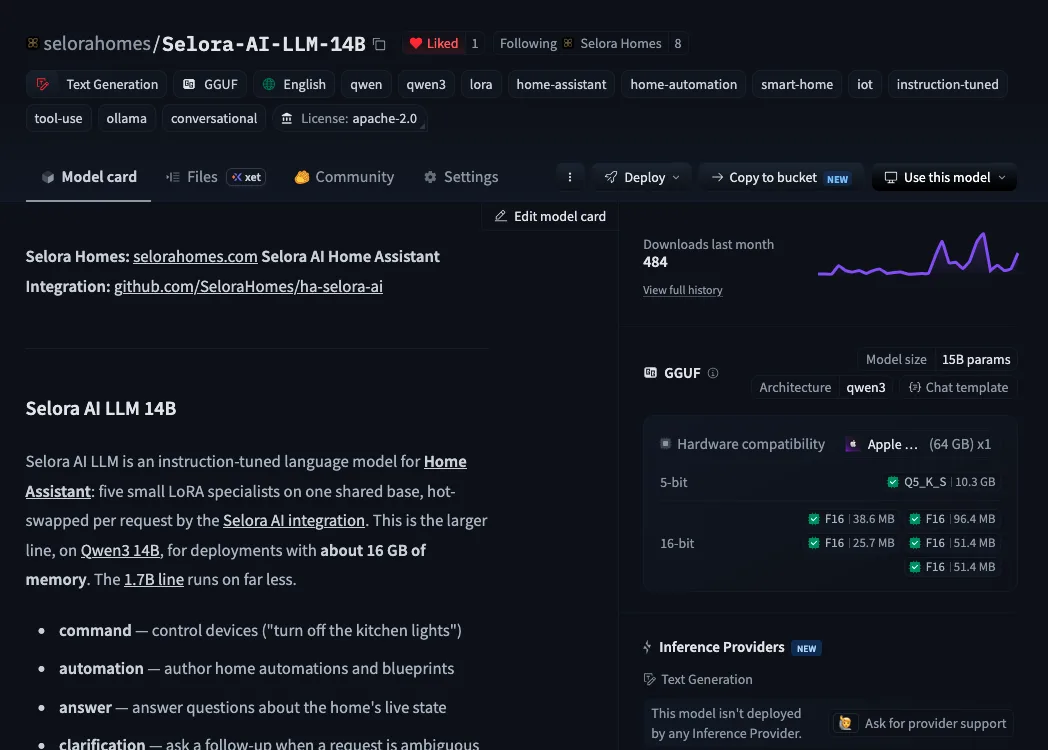Select the Q5_K_S 10.3 GB quantization
The width and height of the screenshot is (1048, 750).
(940, 482)
